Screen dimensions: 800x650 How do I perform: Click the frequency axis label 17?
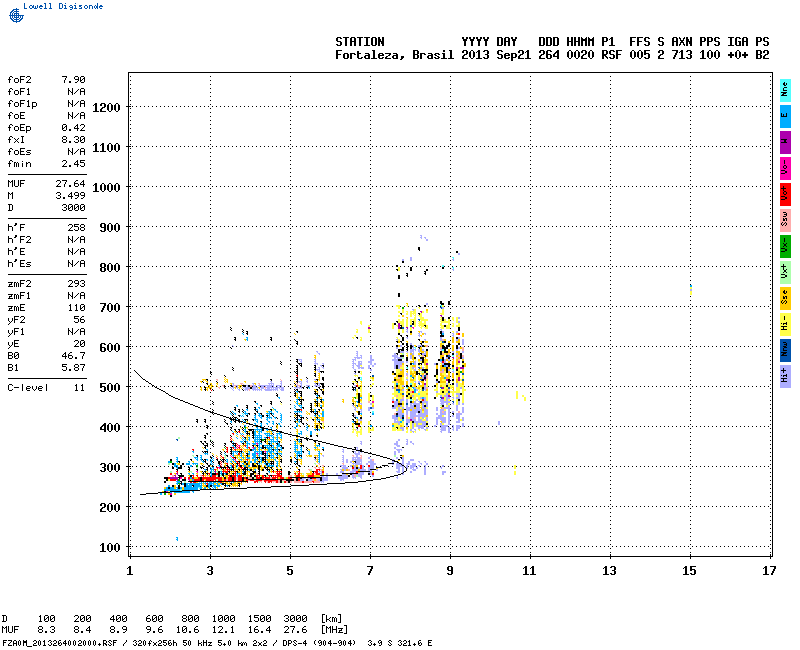click(769, 571)
